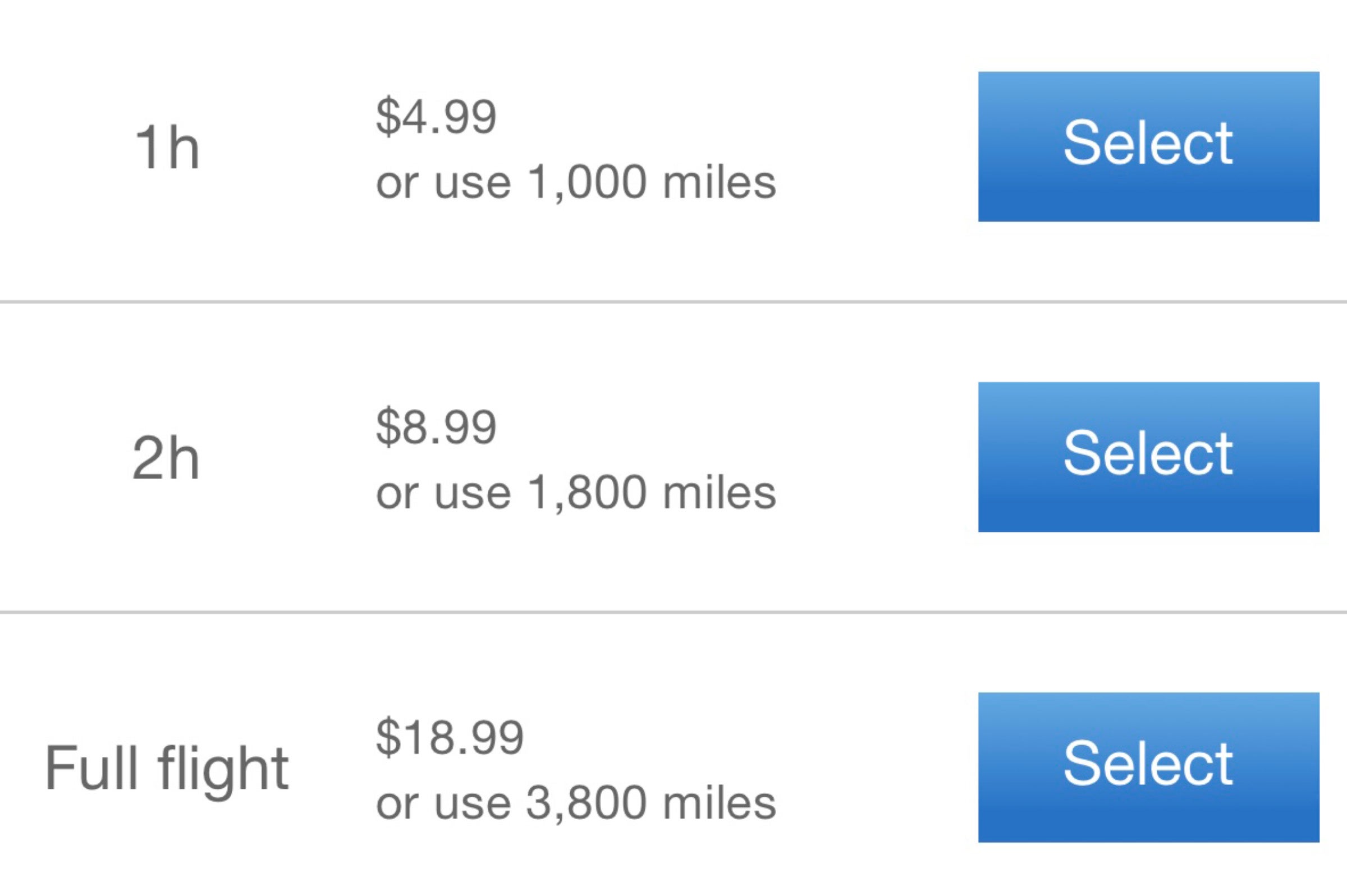Click the 'or use 3,800 miles' text

point(575,803)
